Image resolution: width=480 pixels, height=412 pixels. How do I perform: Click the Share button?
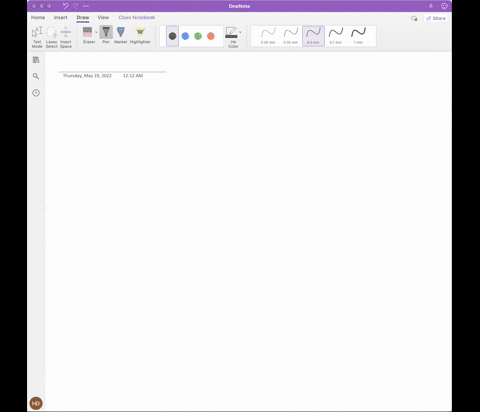click(436, 18)
